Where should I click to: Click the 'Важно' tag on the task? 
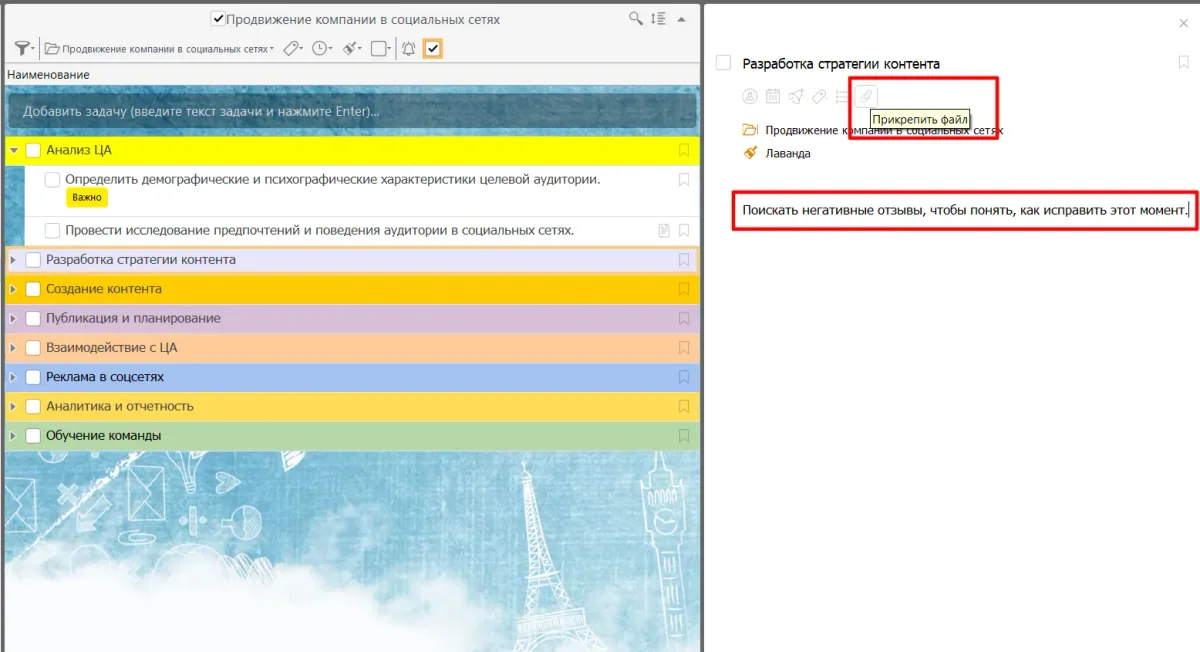pyautogui.click(x=87, y=198)
